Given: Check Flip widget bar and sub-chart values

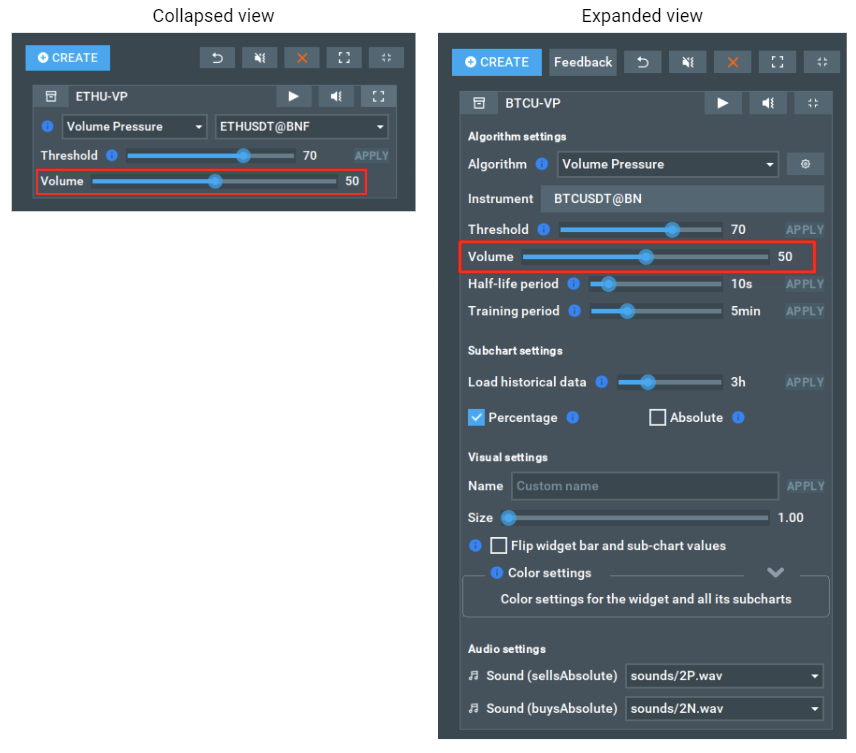Looking at the screenshot, I should point(498,546).
